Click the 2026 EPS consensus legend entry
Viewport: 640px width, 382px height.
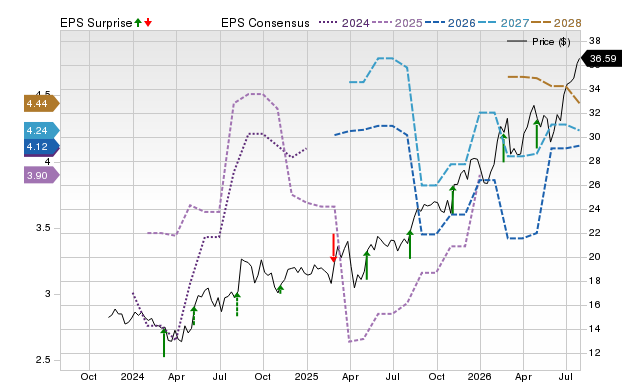tap(450, 23)
